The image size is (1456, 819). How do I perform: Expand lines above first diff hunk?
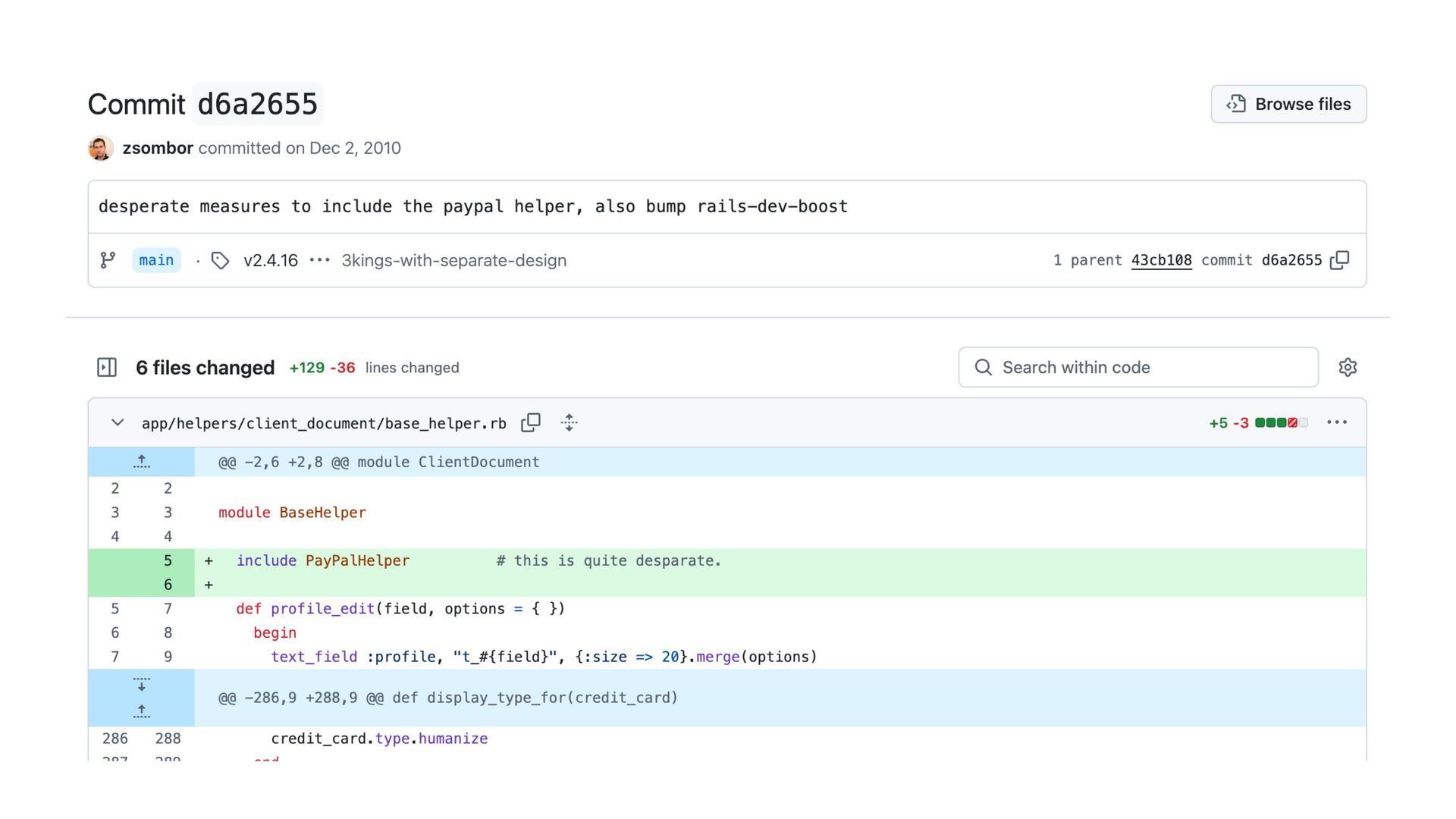click(142, 462)
